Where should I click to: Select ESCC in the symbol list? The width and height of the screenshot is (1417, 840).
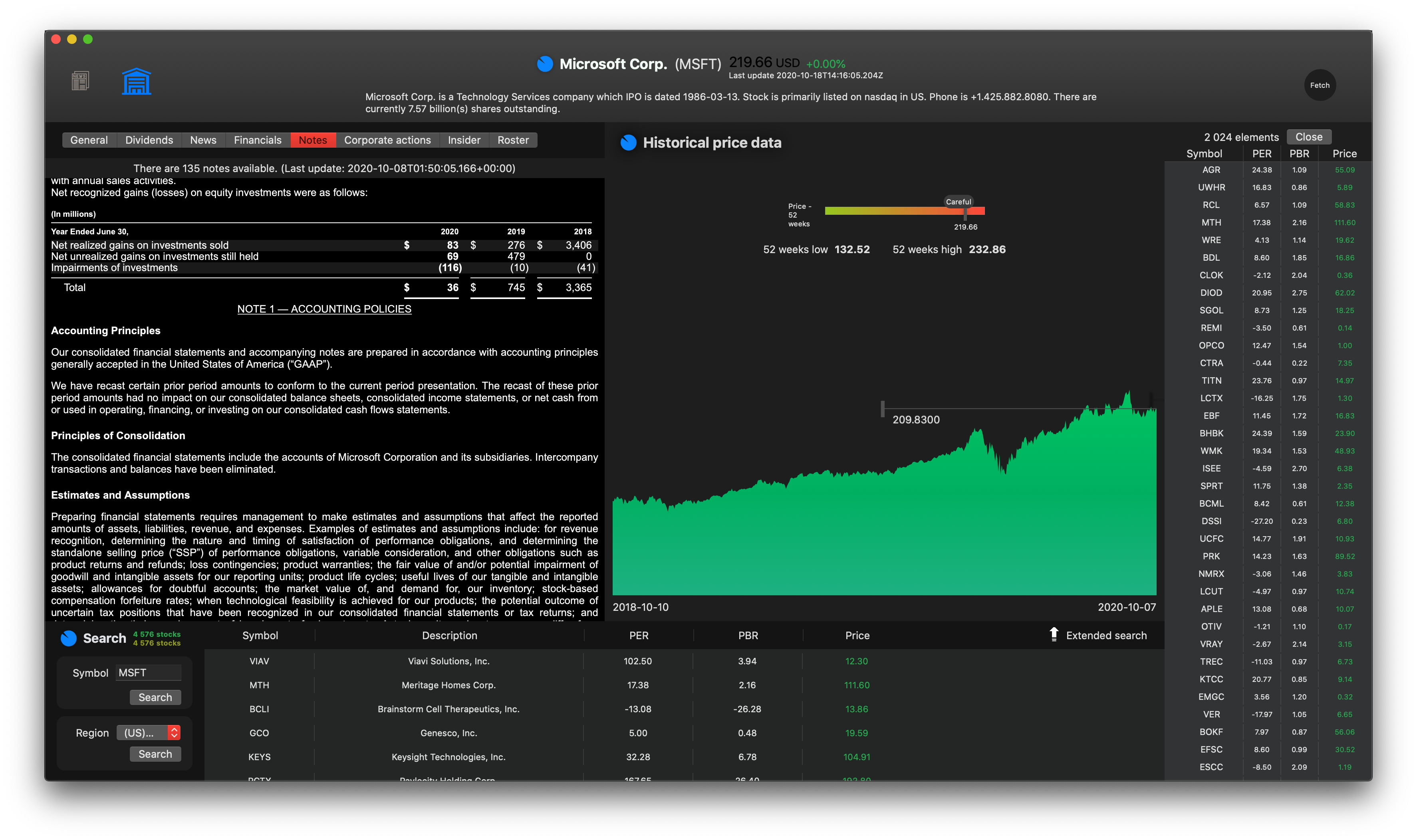pos(1268,767)
